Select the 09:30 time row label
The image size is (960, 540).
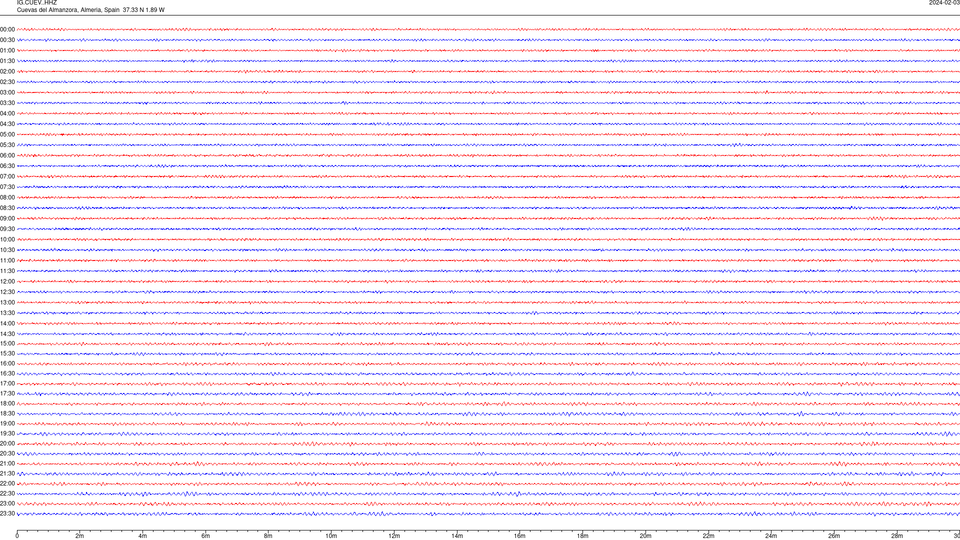tap(7, 230)
